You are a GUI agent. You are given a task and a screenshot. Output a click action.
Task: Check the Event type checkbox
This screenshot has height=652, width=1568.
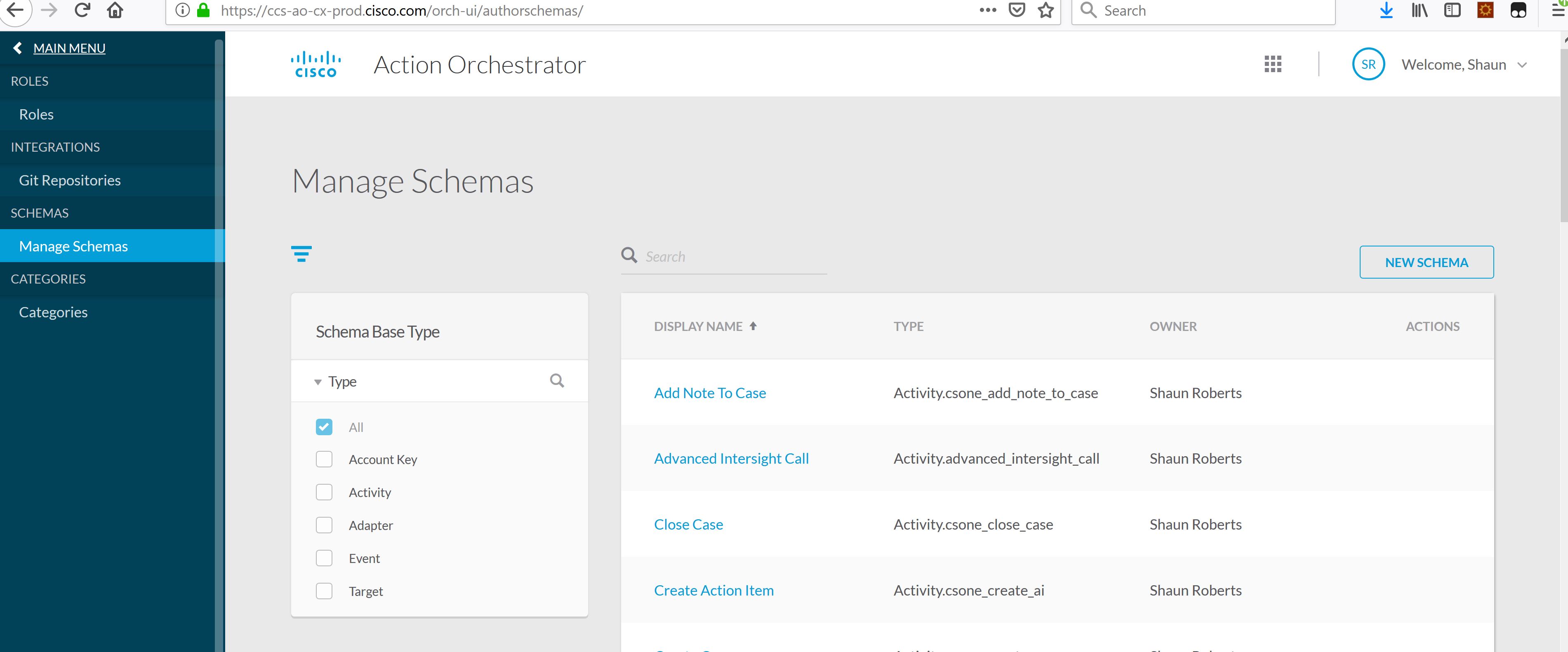coord(324,558)
